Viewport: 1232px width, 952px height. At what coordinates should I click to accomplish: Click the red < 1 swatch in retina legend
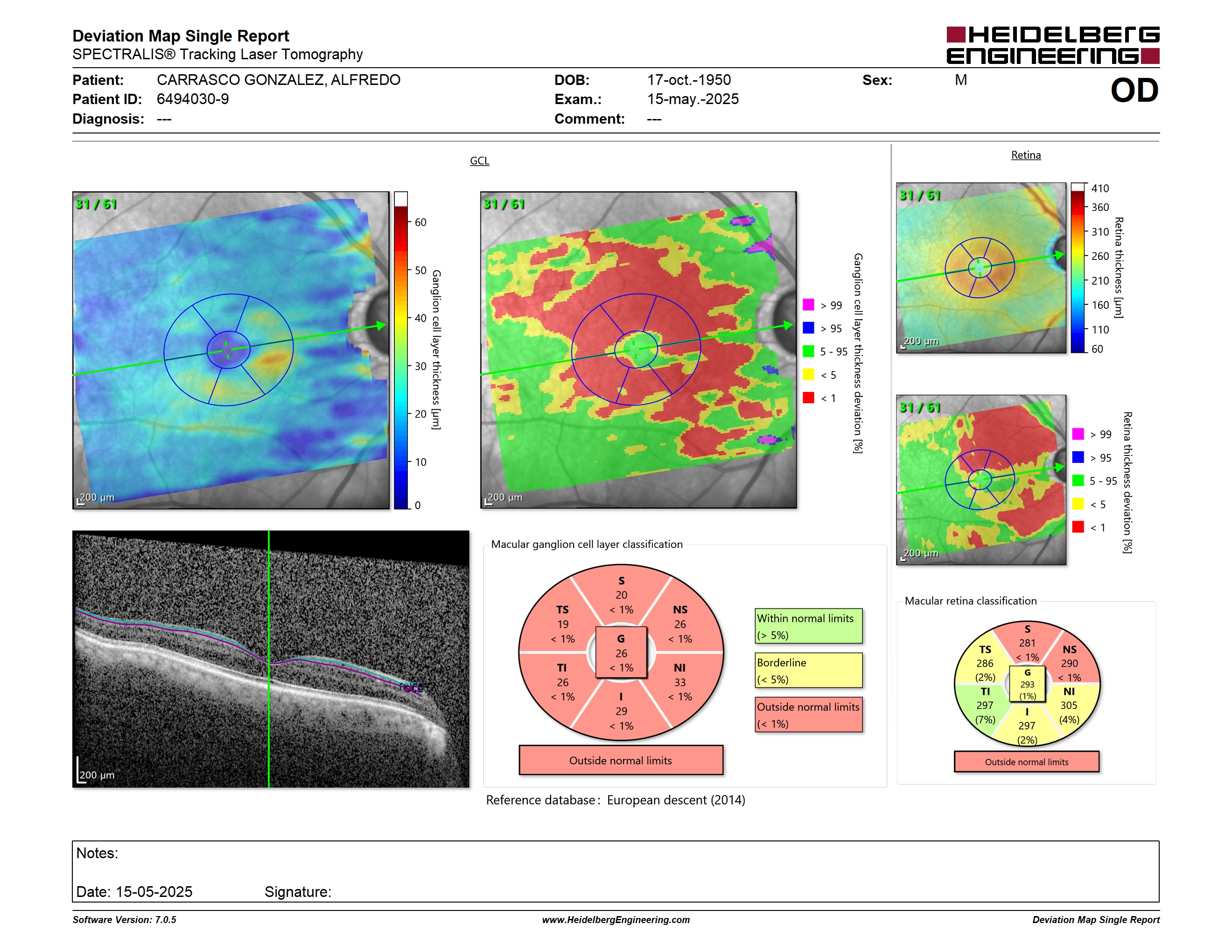1078,527
